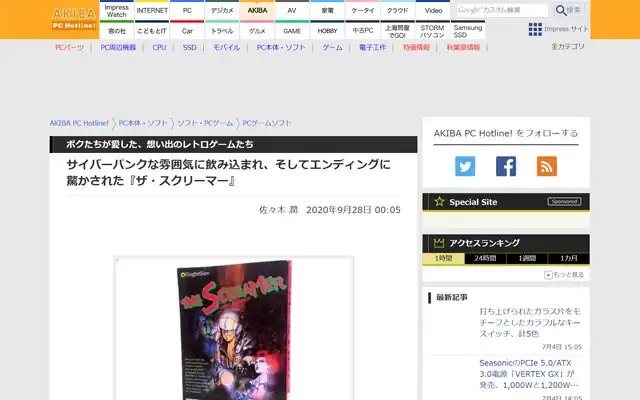640x400 pixels.
Task: Click PC本体・ソフト breadcrumb link
Action: coord(143,123)
